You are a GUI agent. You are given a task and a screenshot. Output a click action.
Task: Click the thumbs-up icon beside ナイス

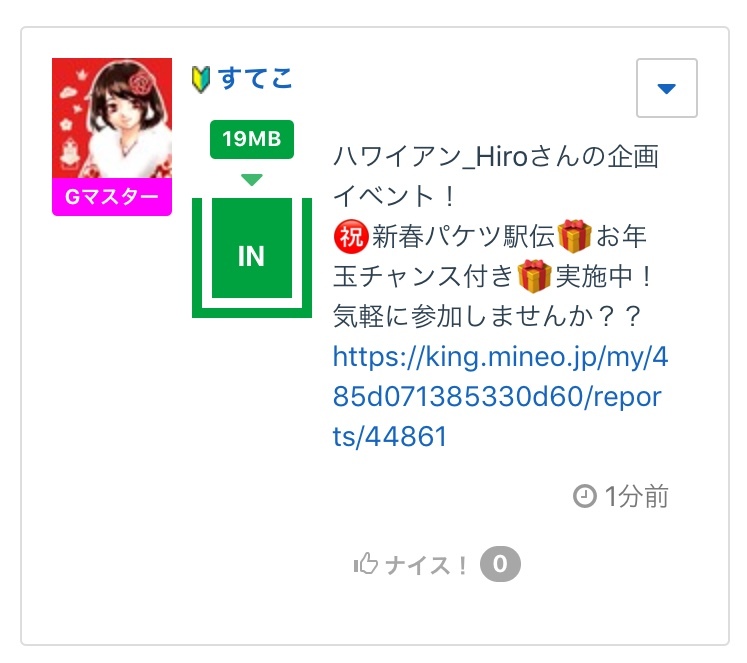coord(365,563)
